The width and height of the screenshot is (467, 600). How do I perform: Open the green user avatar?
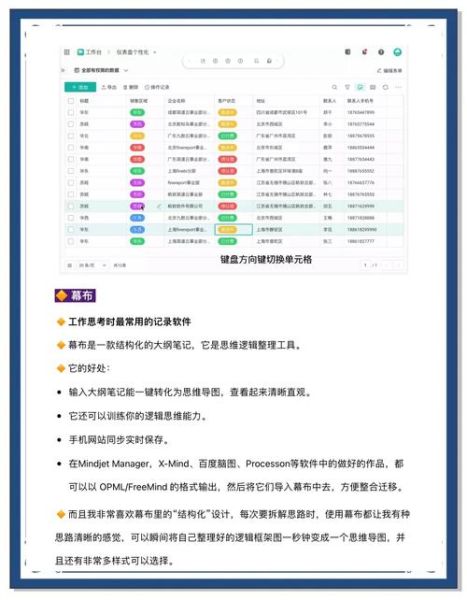pos(397,52)
